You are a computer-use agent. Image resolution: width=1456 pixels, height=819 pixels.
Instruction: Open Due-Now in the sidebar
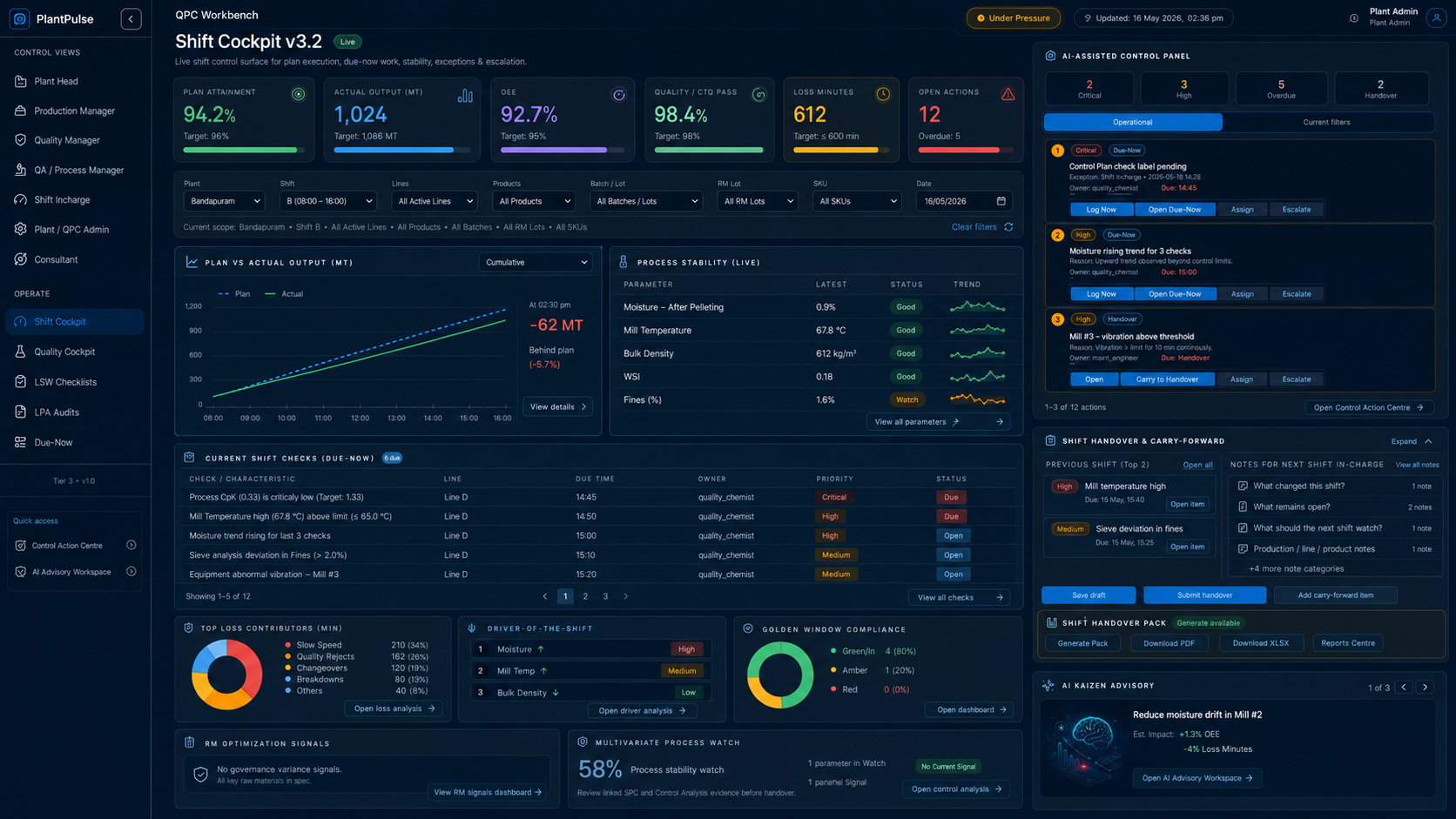[75, 442]
